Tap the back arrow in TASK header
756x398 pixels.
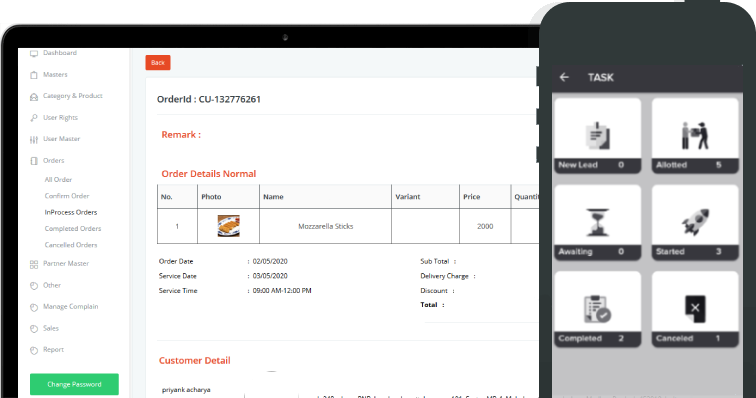[564, 77]
